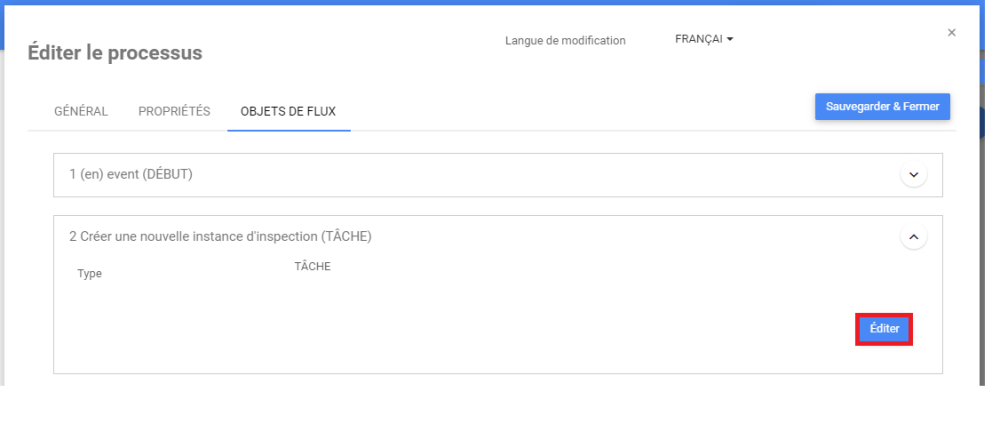
Task: Open the PROPRIÉTÉS tab
Action: click(x=174, y=111)
